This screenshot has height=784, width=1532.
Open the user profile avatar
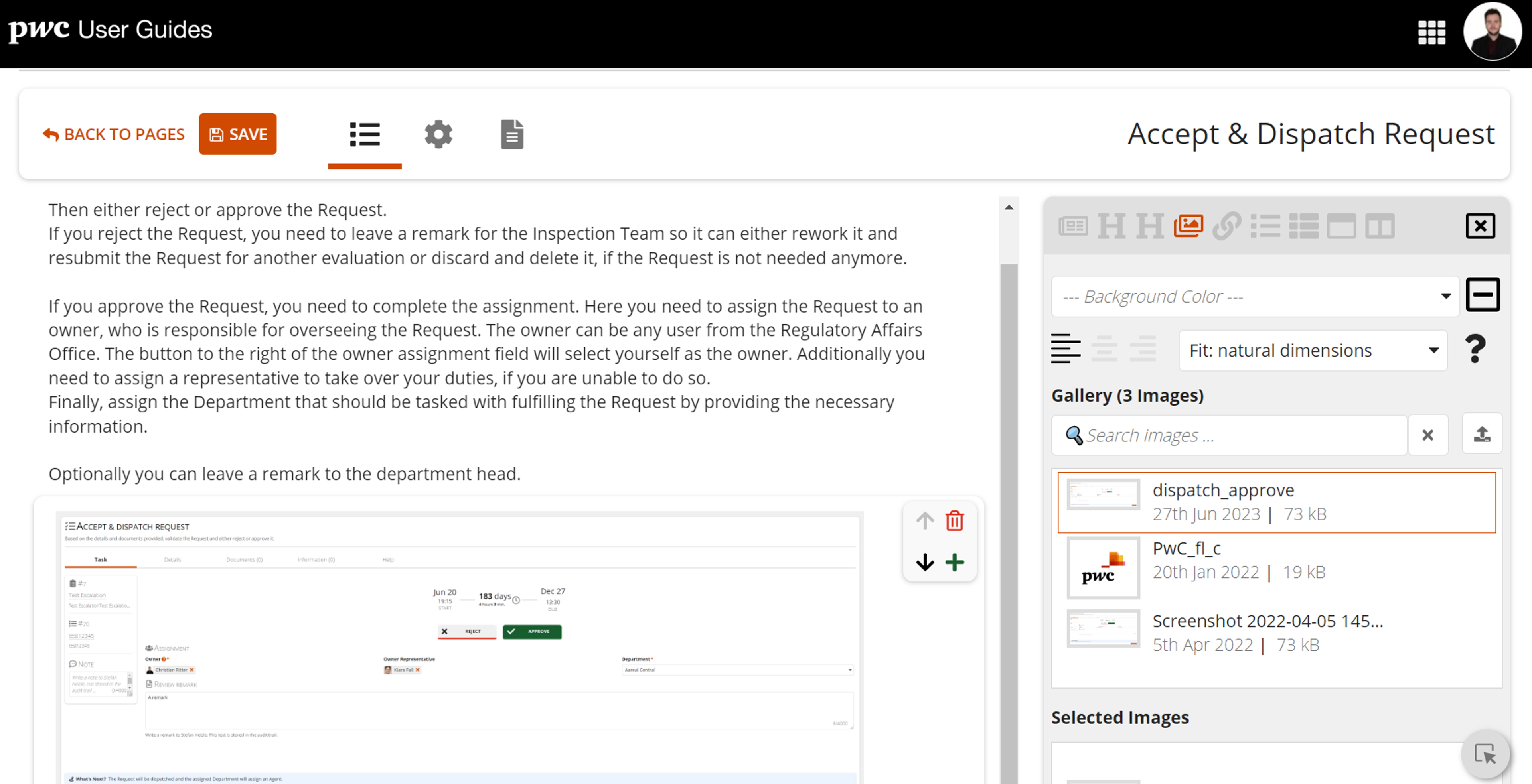[1492, 32]
